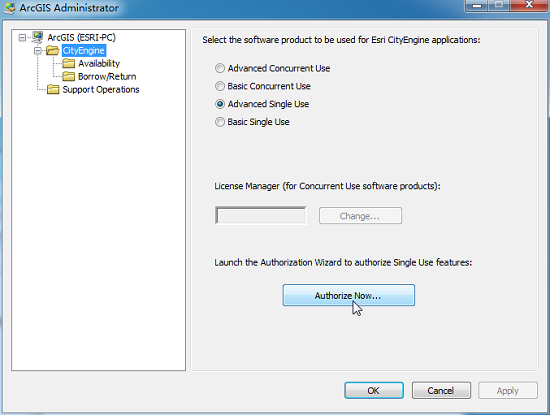Image resolution: width=550 pixels, height=415 pixels.
Task: Open the Availability tree item
Action: coord(99,63)
